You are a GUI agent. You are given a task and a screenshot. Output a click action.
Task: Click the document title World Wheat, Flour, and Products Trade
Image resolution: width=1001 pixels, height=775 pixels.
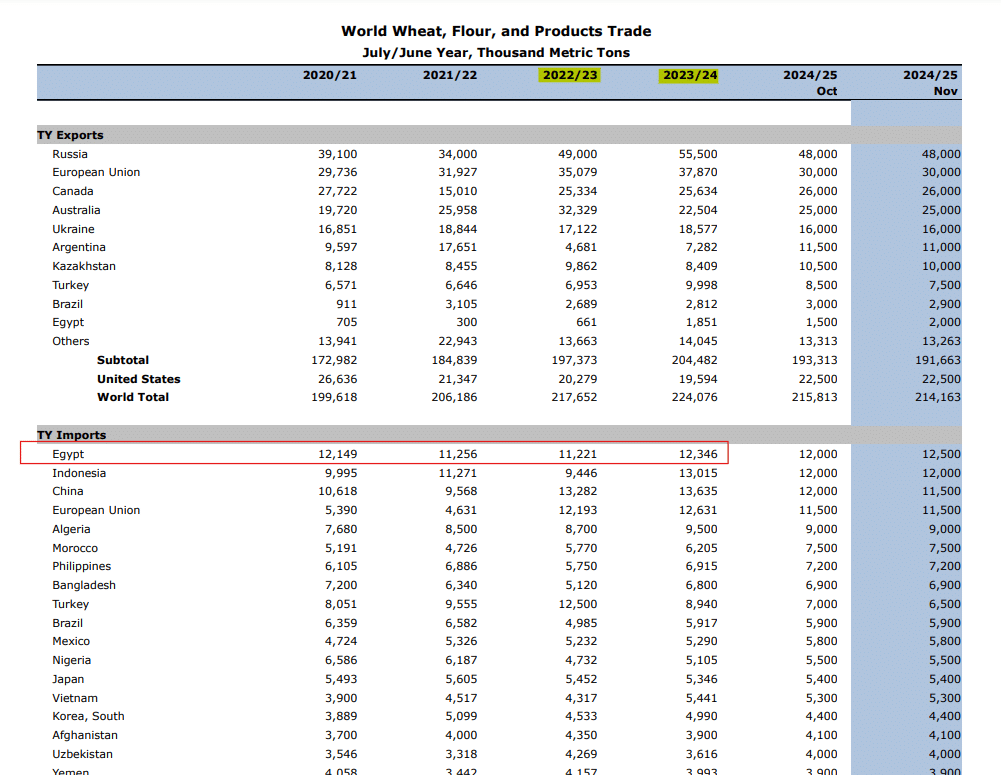click(x=496, y=32)
